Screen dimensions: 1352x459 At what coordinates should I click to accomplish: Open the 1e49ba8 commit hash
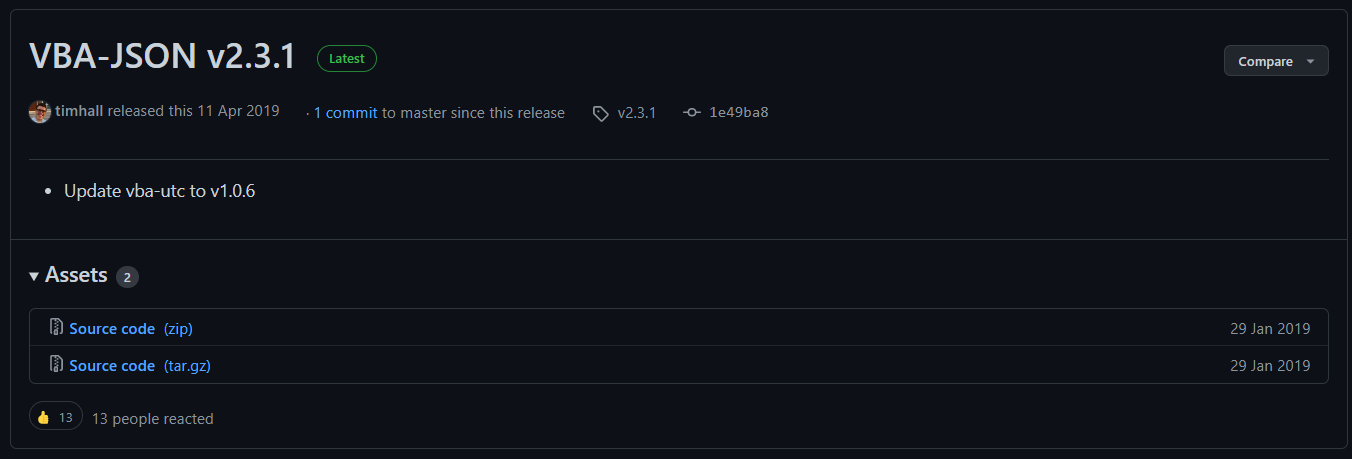[738, 113]
